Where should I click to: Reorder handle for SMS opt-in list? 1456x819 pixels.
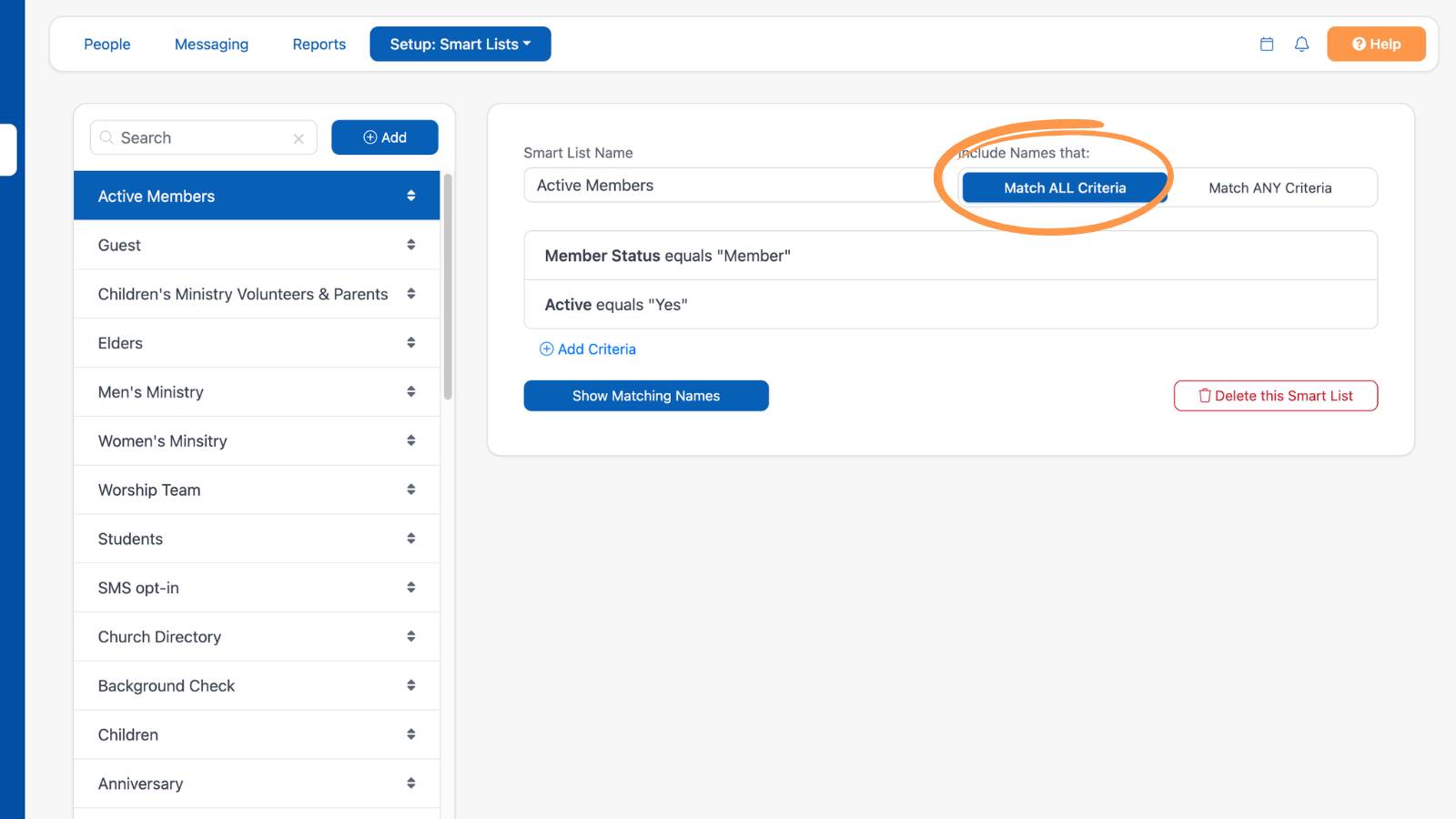click(x=411, y=588)
